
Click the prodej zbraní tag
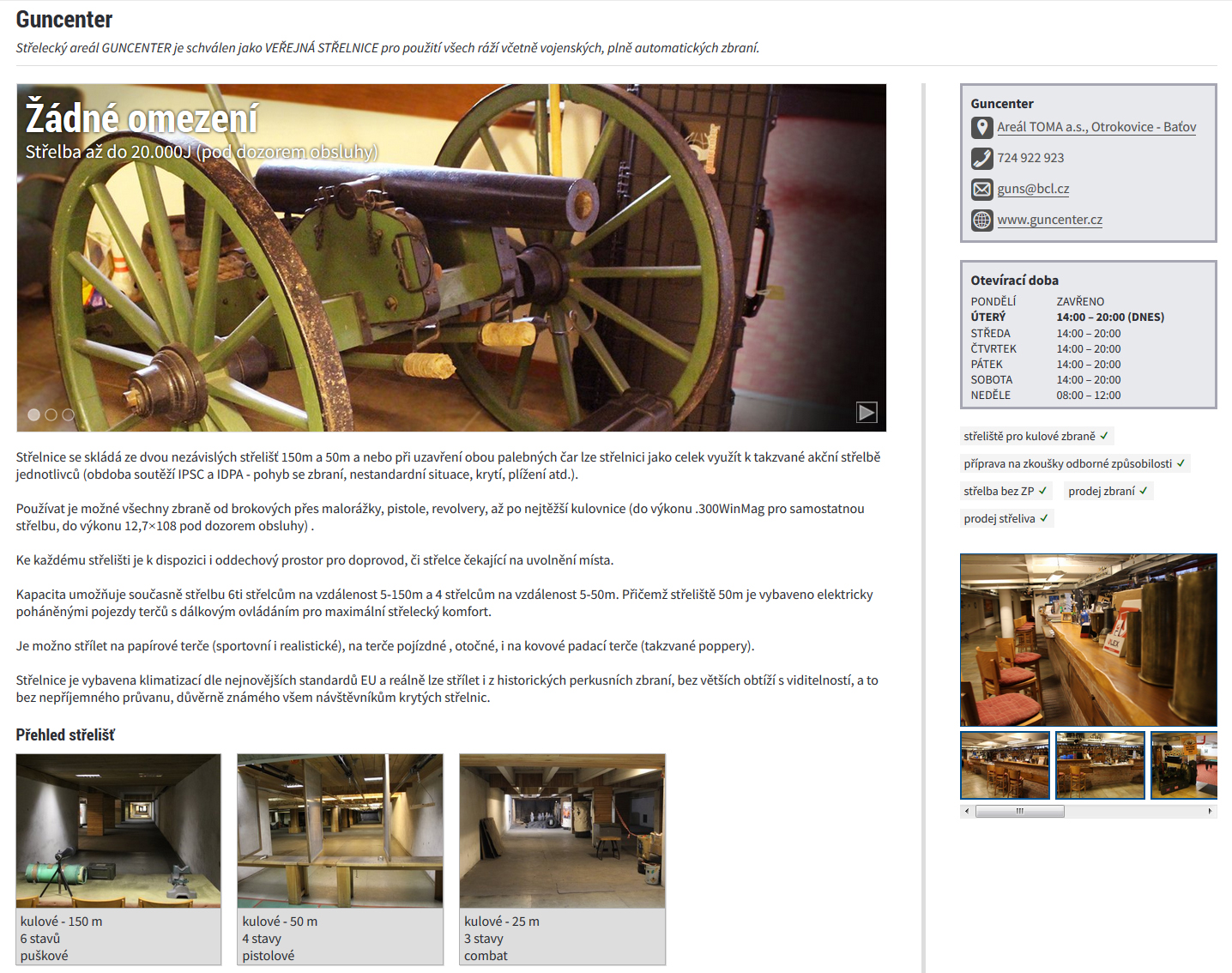tap(1108, 491)
